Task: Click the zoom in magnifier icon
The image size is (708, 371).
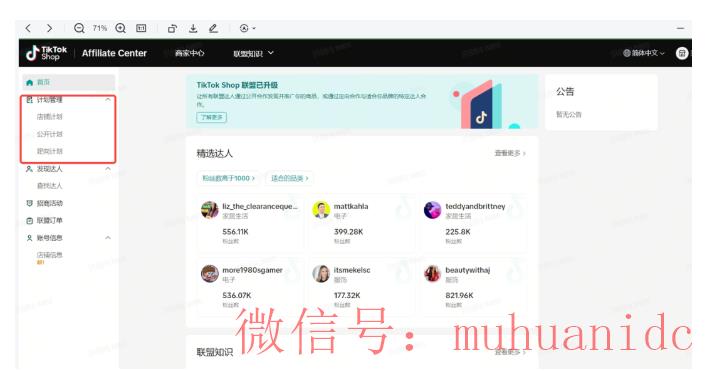Action: [121, 28]
